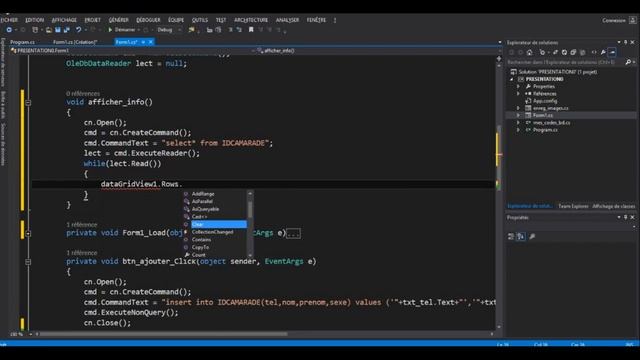Open the DÉBOGUER menu
640x360 pixels.
pos(148,20)
